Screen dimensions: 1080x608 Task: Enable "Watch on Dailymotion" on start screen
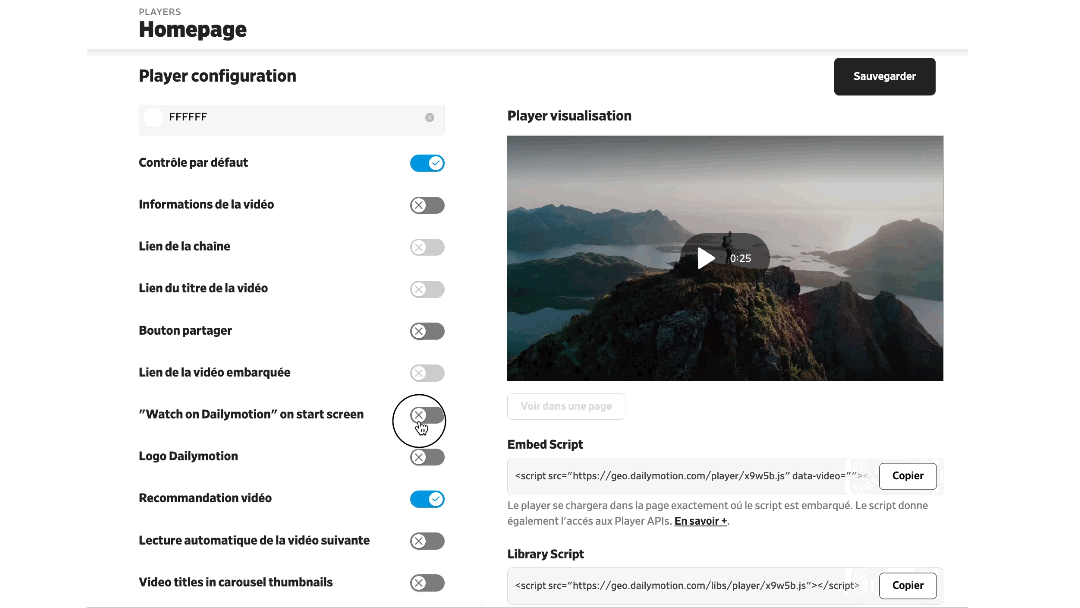point(427,415)
